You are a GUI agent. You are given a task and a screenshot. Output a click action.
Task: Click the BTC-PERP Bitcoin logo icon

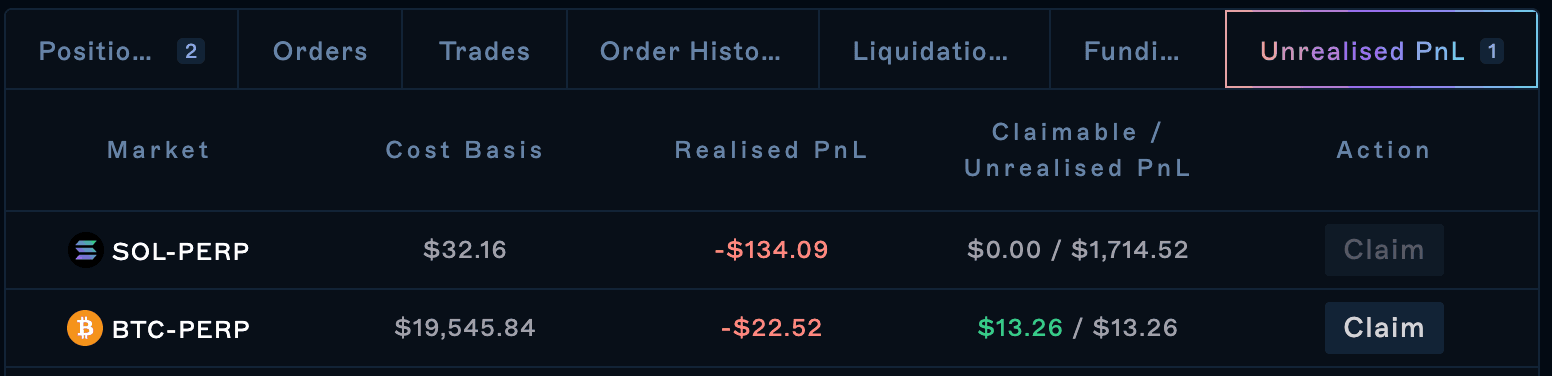point(85,328)
